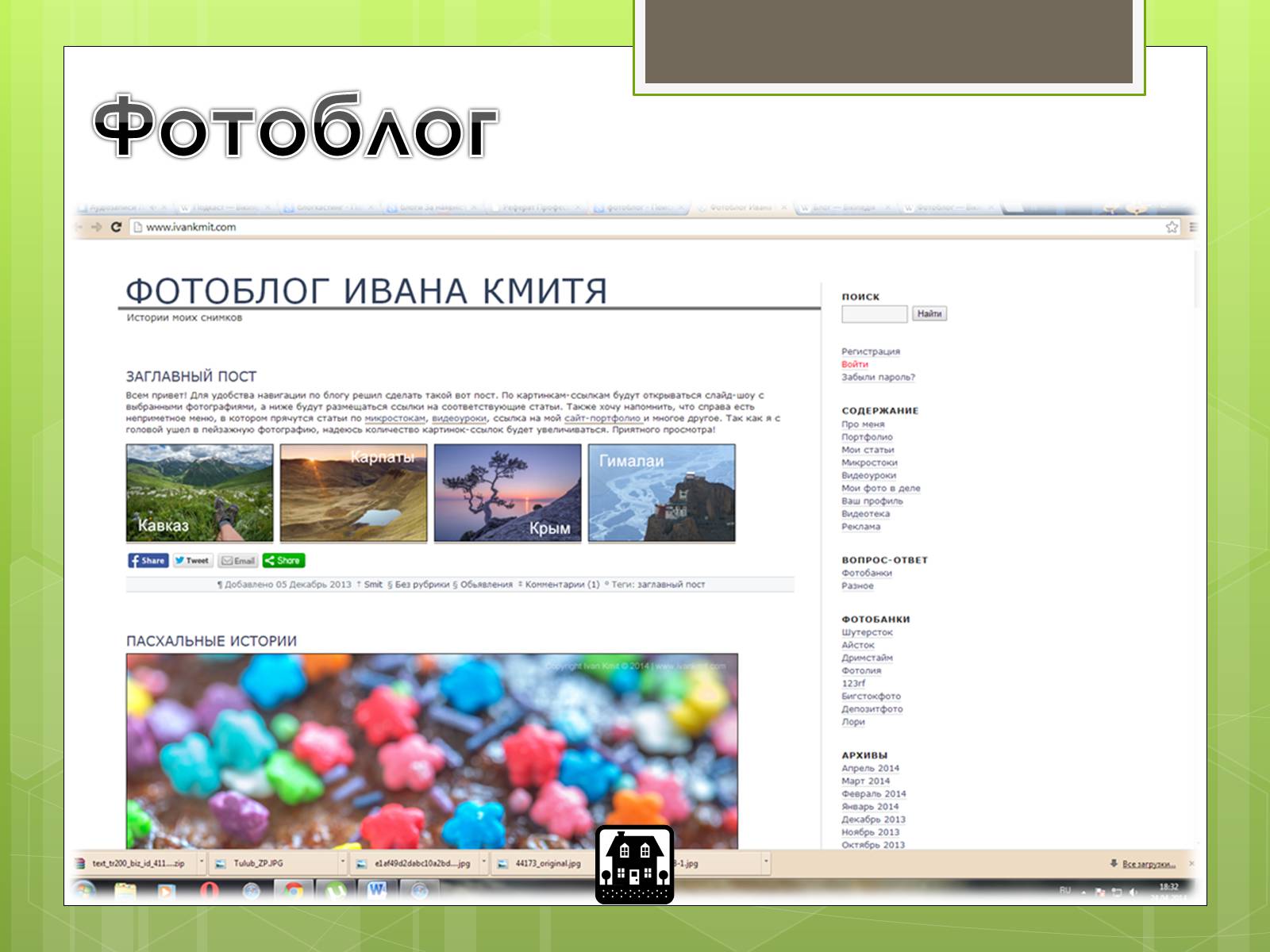Viewport: 1270px width, 952px height.
Task: Click the Комментарии (1) link
Action: click(562, 585)
